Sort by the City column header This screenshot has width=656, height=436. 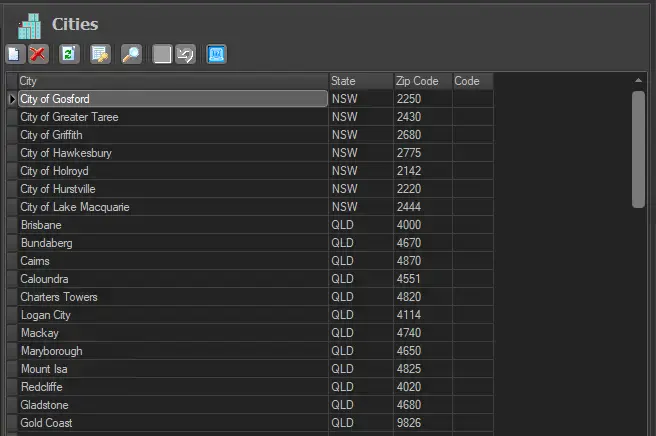pos(173,81)
